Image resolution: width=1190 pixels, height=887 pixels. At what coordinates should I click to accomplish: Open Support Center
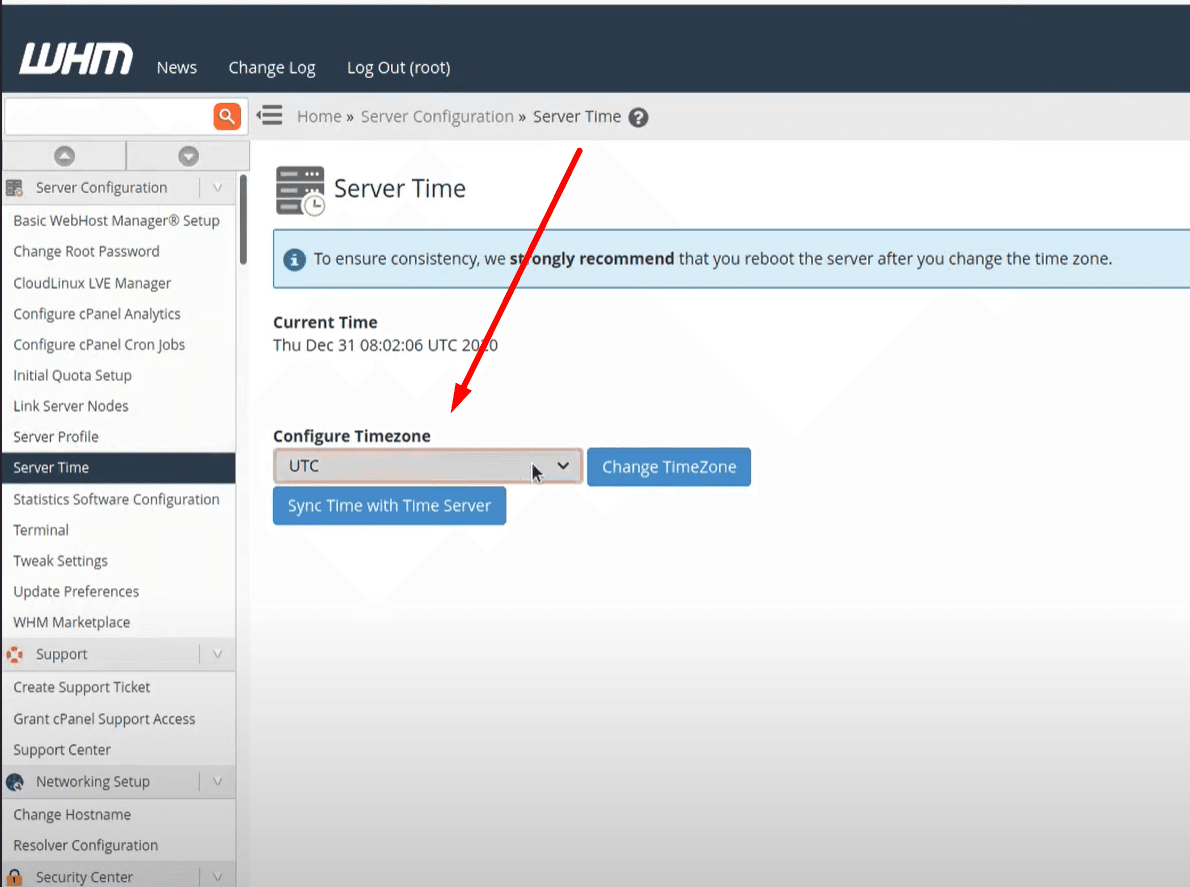[x=61, y=750]
